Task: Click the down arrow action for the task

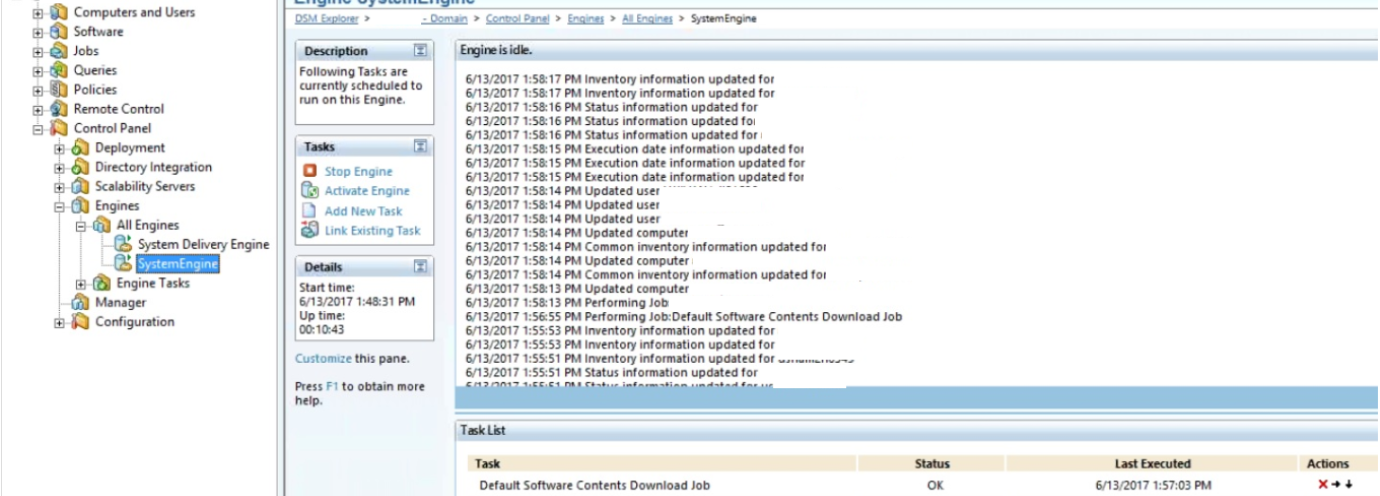Action: coord(1348,485)
